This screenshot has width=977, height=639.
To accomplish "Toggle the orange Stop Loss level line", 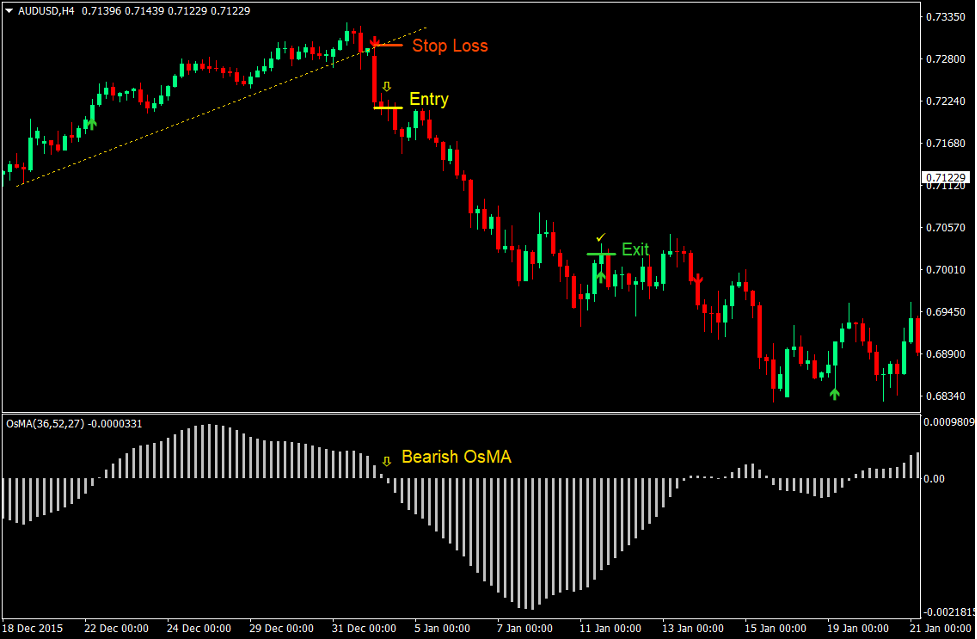I will 390,45.
